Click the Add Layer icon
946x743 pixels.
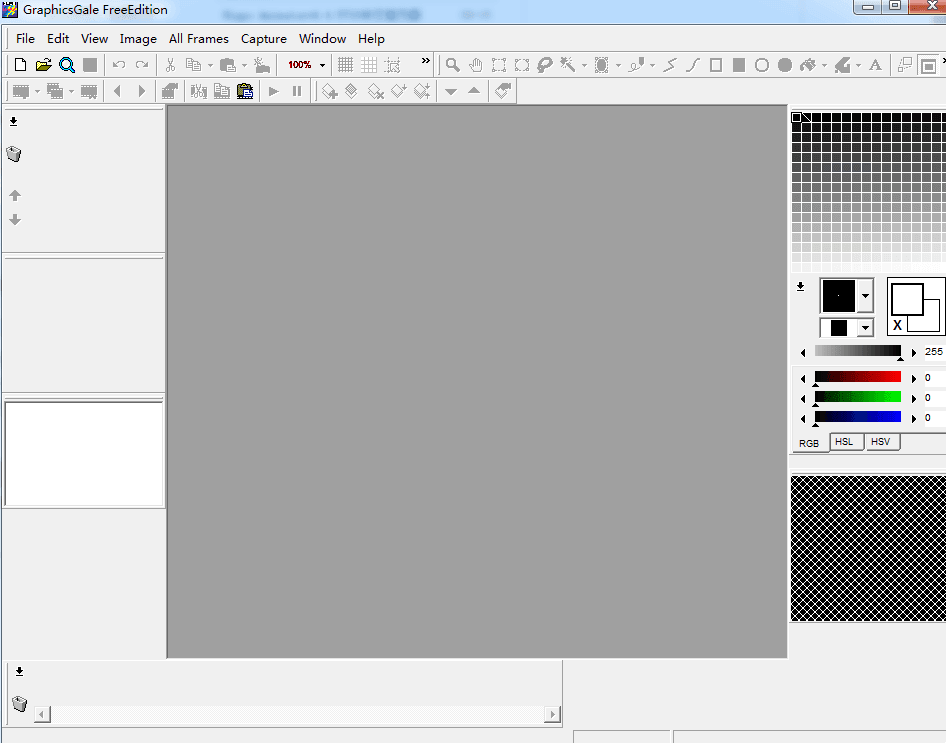[x=329, y=91]
